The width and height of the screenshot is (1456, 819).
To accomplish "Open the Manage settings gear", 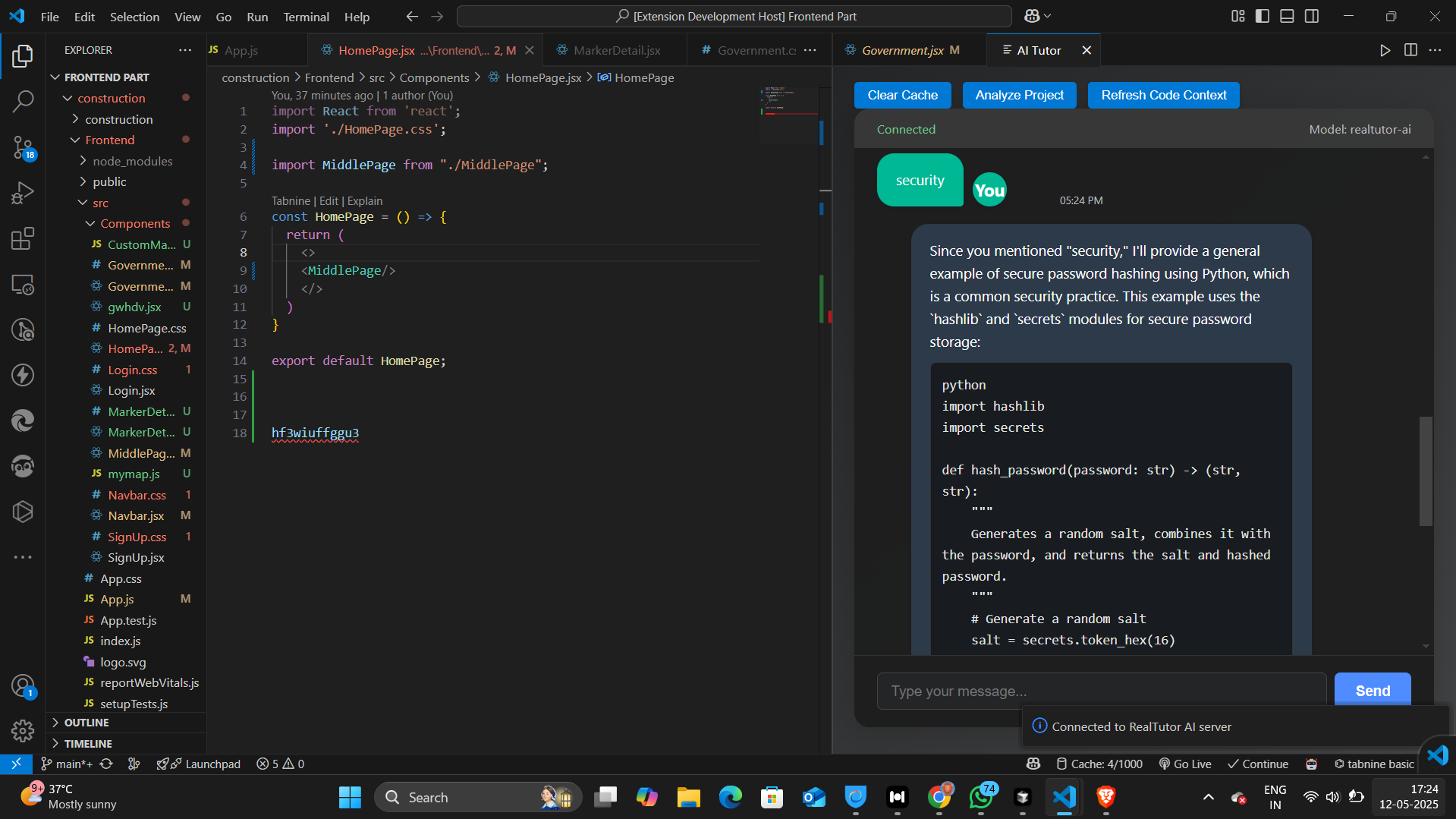I will click(x=23, y=730).
